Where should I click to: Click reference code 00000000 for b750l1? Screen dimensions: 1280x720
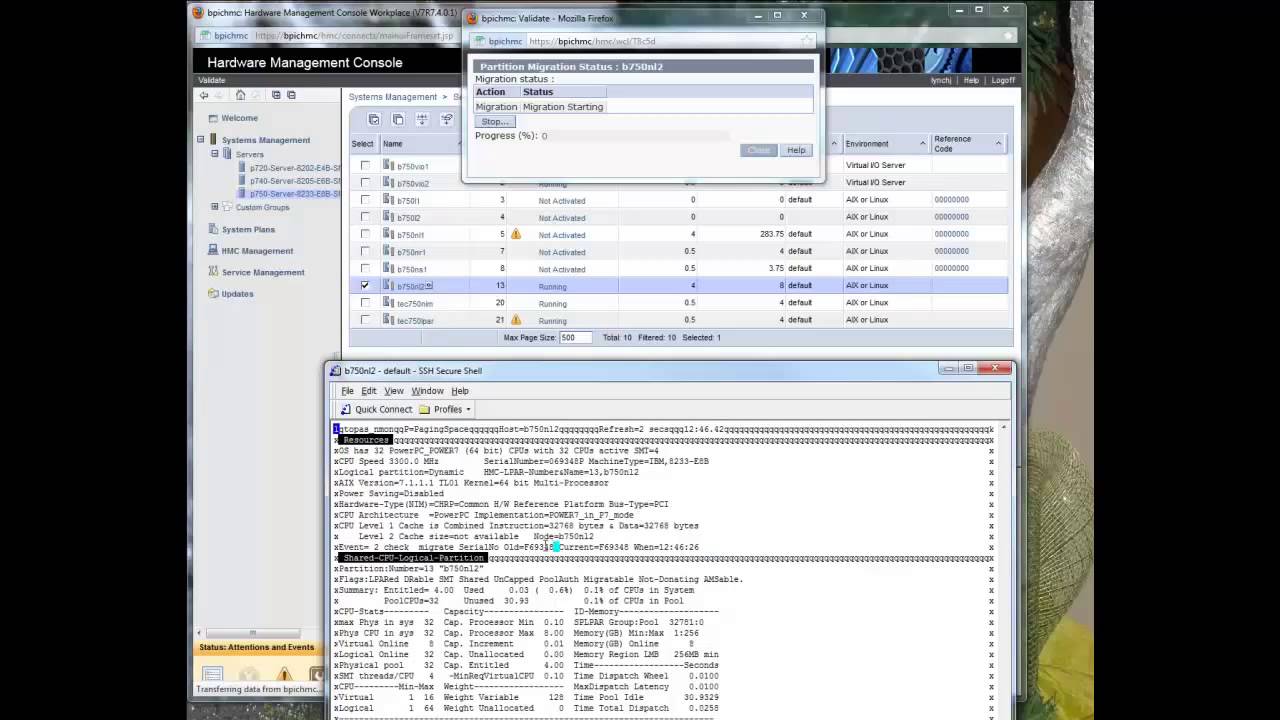(951, 200)
